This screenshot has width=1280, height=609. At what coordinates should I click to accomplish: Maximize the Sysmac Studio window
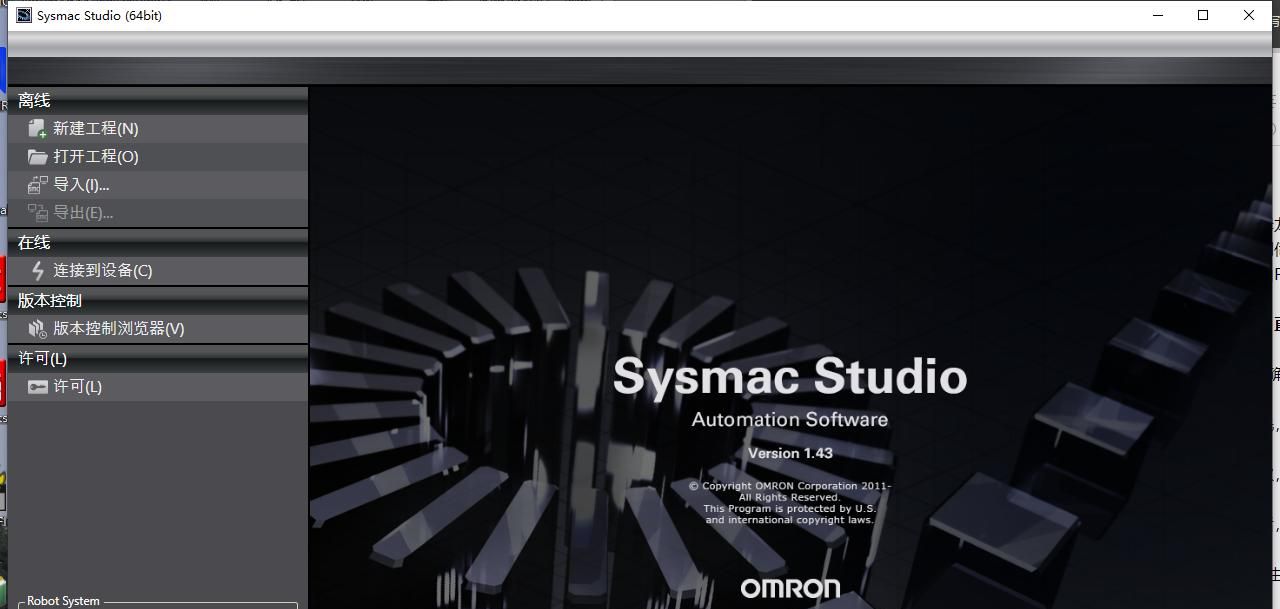coord(1203,15)
